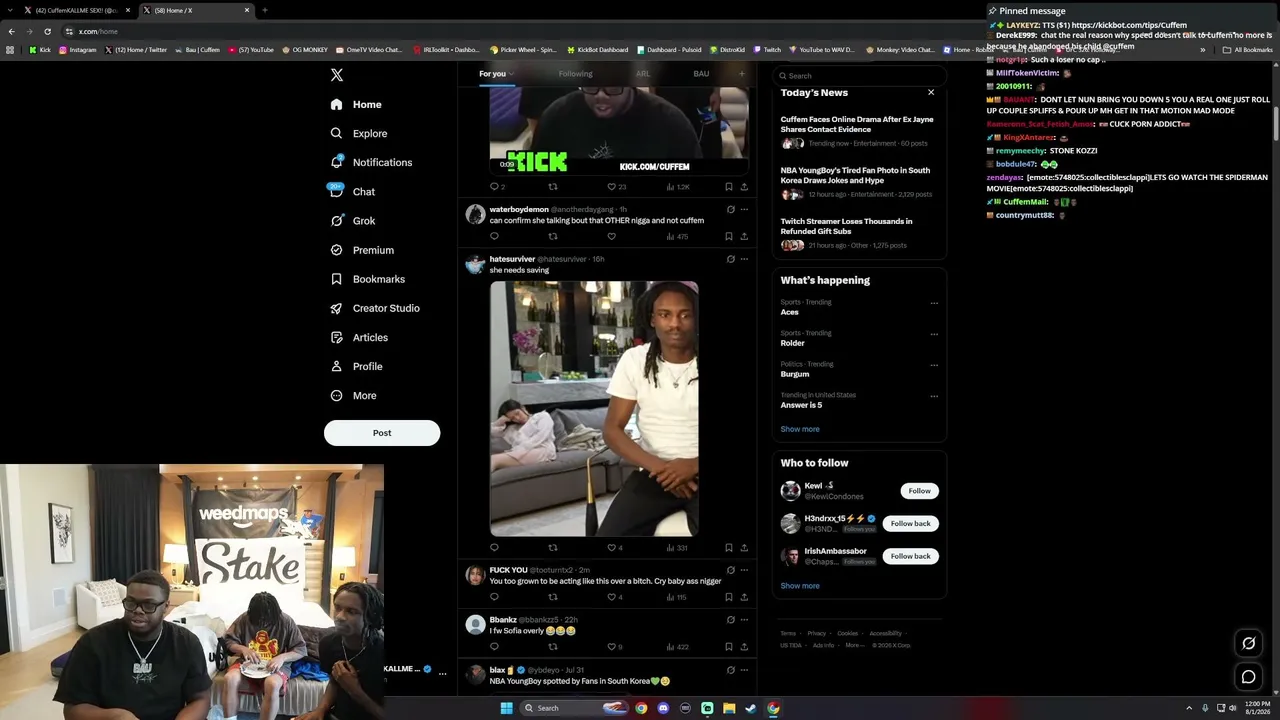
Task: Click the X search field
Action: (x=859, y=76)
